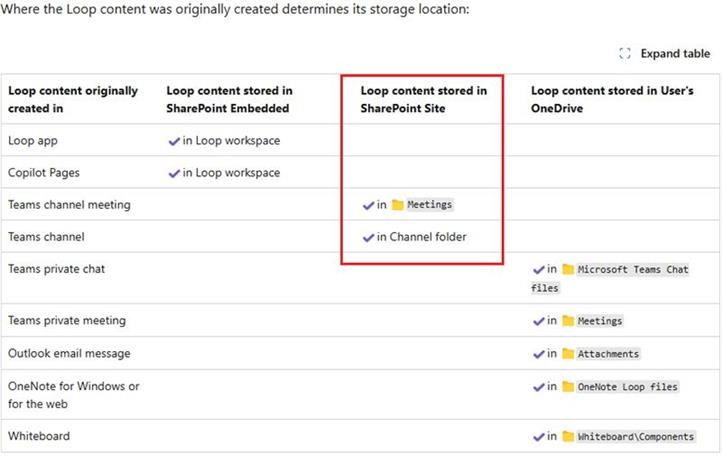Click 'Teams channel meeting' cell
722x456 pixels.
pyautogui.click(x=69, y=205)
